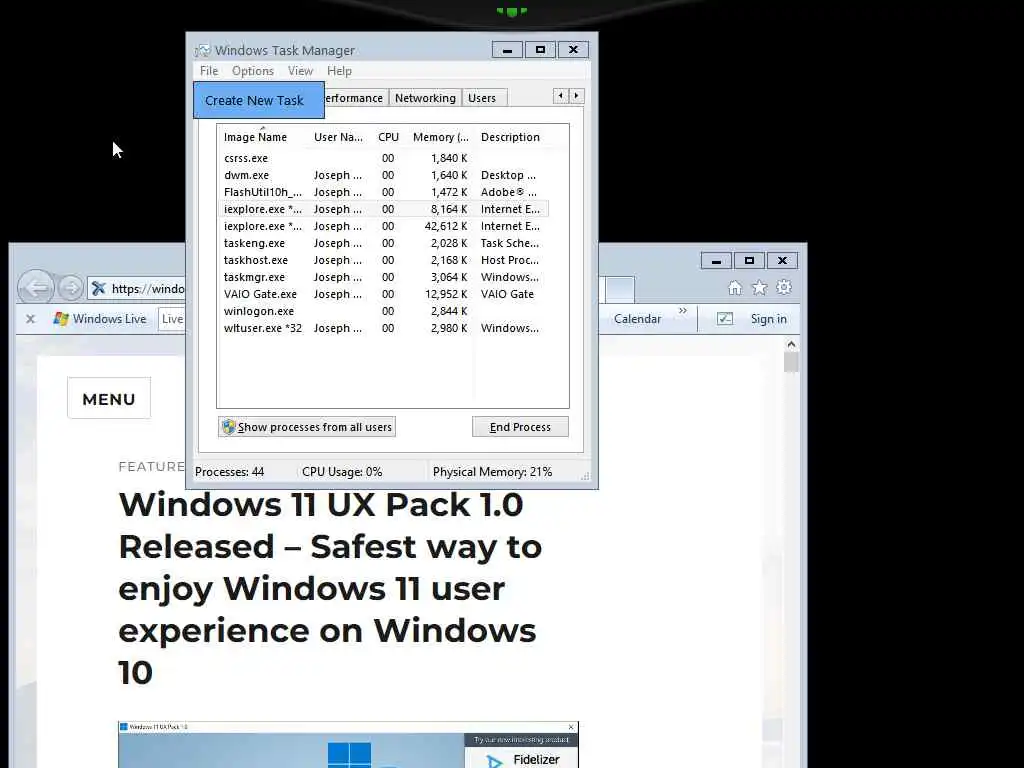Click the Processes count in status bar
This screenshot has width=1024, height=768.
click(229, 472)
